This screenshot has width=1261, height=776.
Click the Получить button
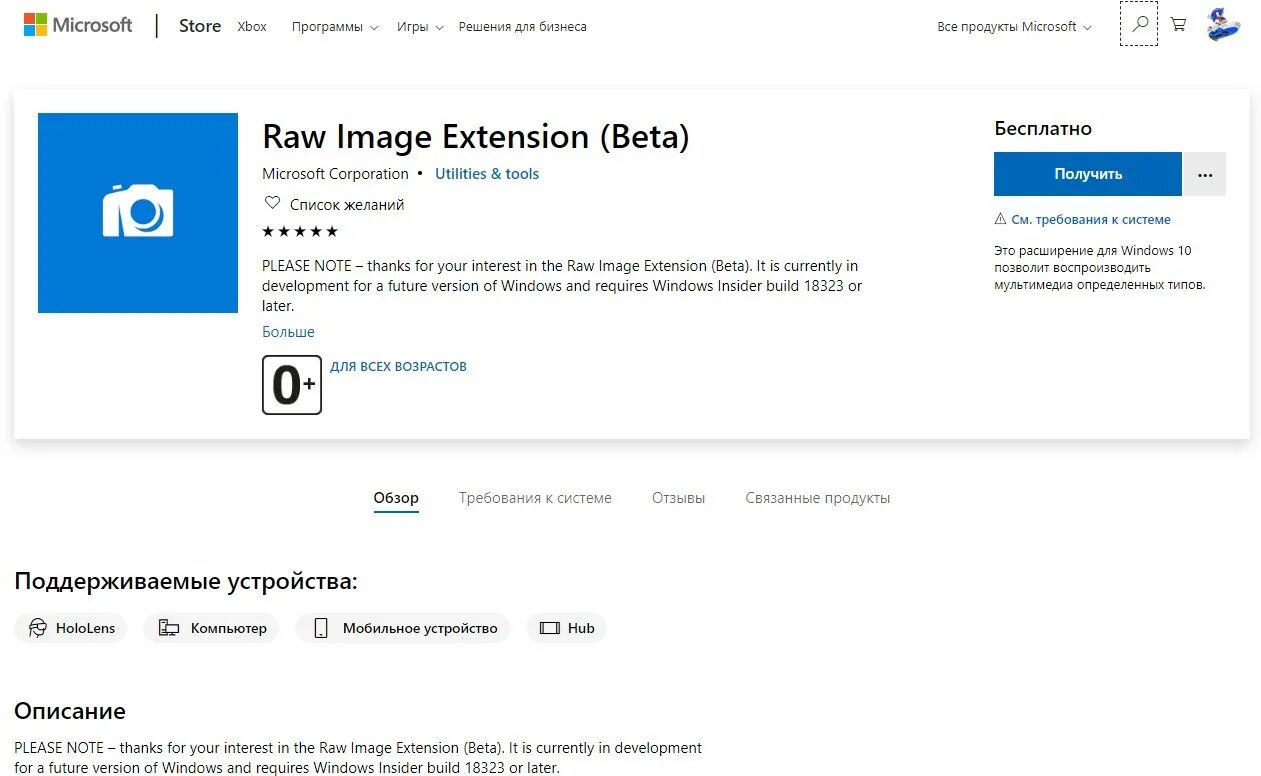pos(1088,174)
